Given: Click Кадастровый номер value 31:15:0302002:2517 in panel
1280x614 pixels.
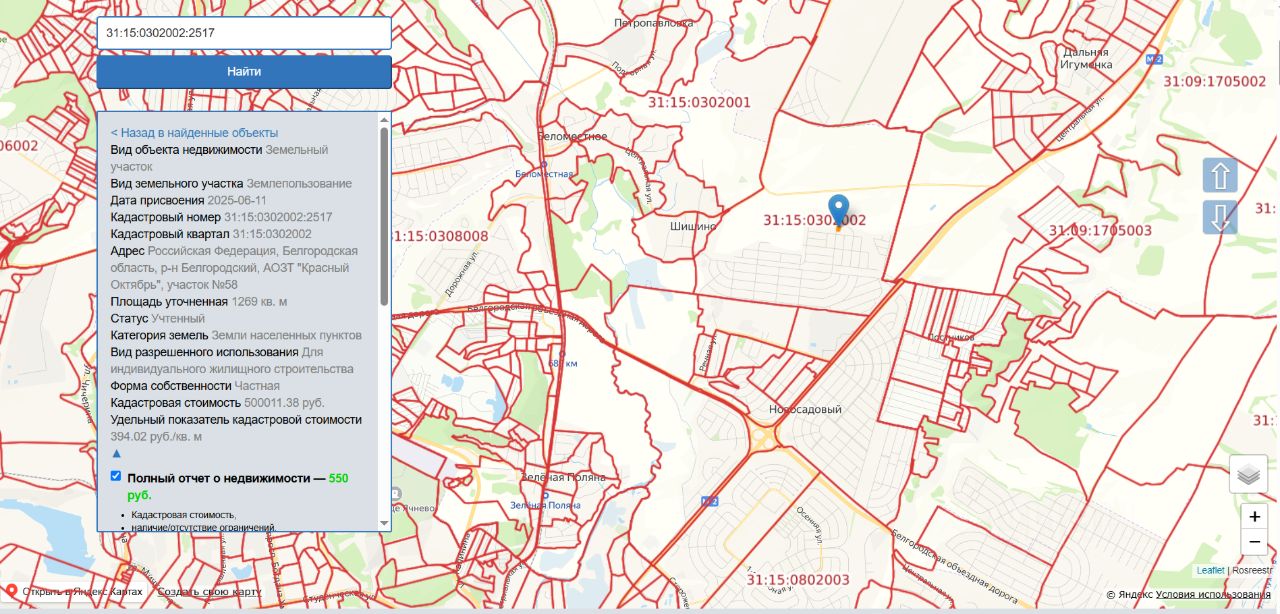Looking at the screenshot, I should coord(278,217).
